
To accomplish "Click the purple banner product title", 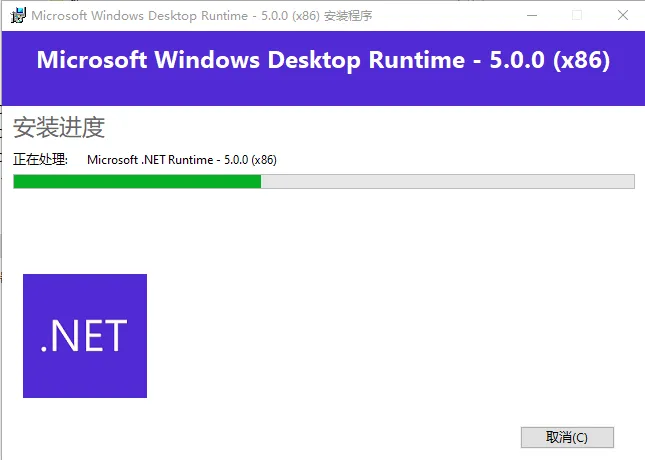I will click(x=323, y=60).
